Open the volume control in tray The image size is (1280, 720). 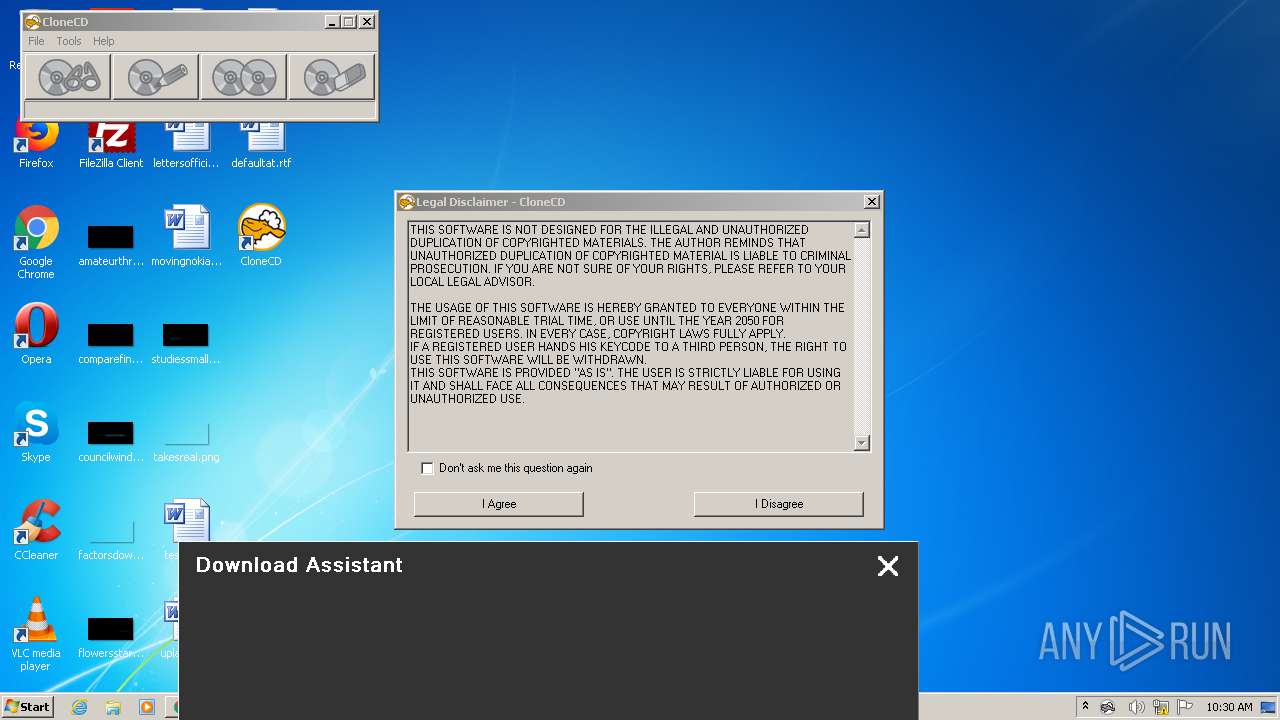[1136, 707]
